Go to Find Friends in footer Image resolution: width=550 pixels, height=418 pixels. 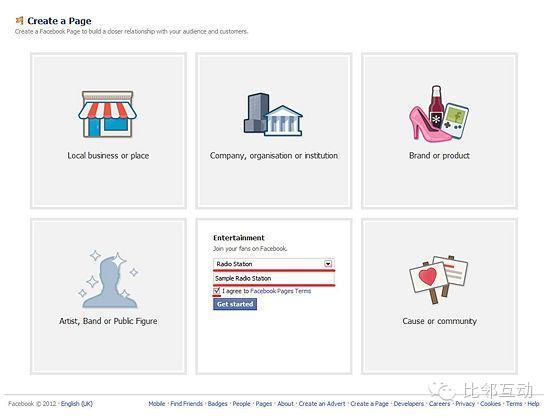click(187, 404)
